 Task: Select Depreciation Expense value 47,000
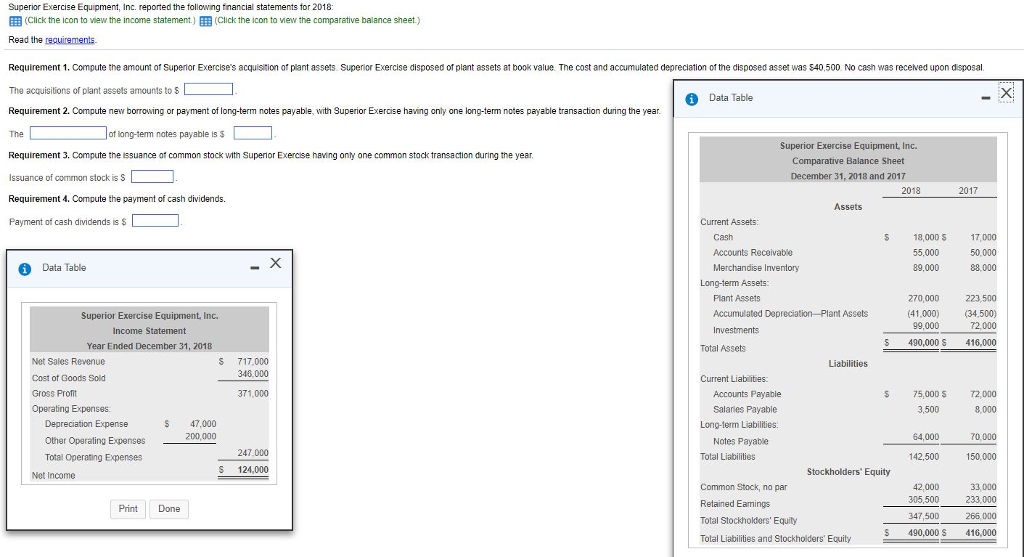pos(203,424)
